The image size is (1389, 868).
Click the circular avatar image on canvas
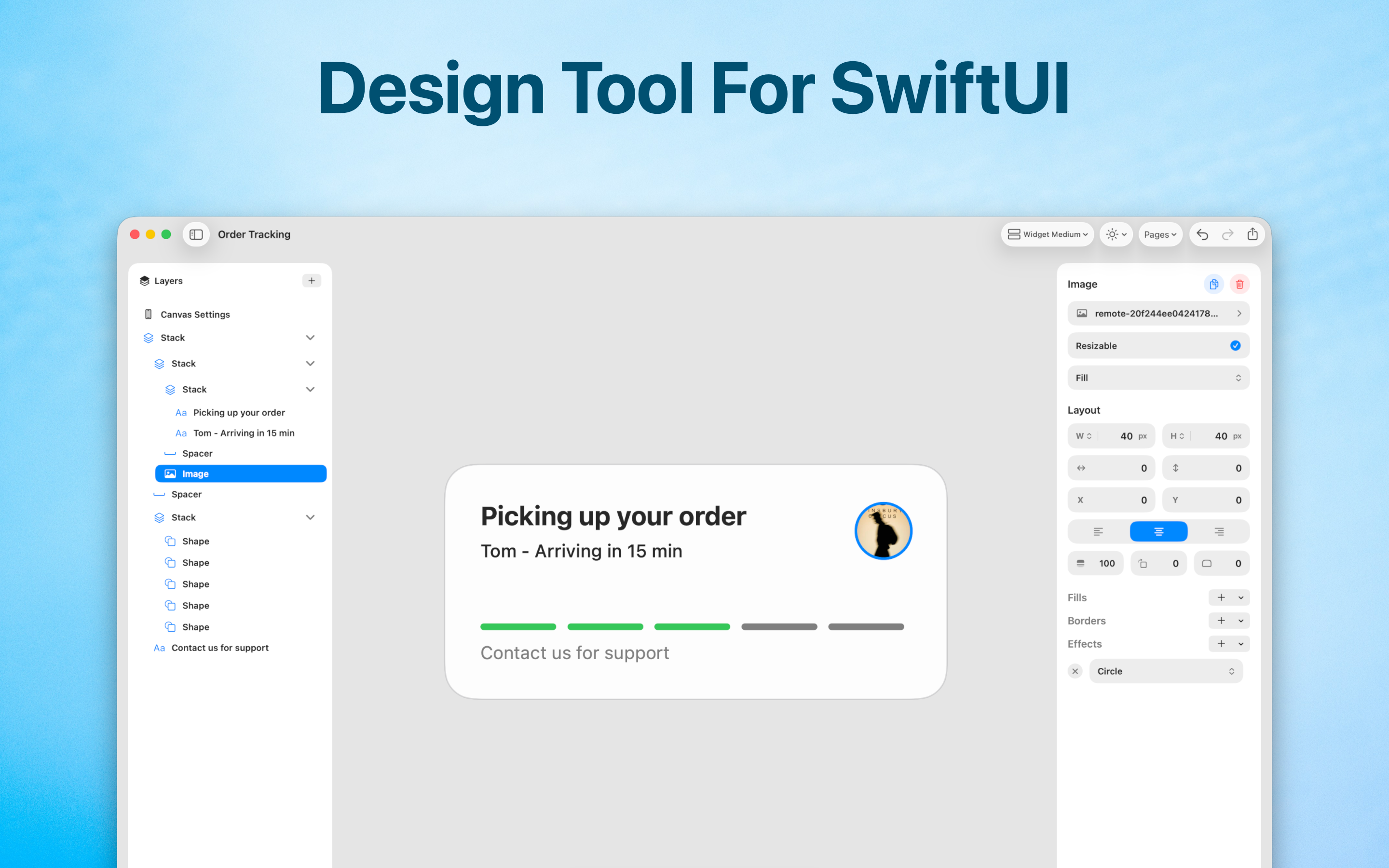(x=884, y=531)
